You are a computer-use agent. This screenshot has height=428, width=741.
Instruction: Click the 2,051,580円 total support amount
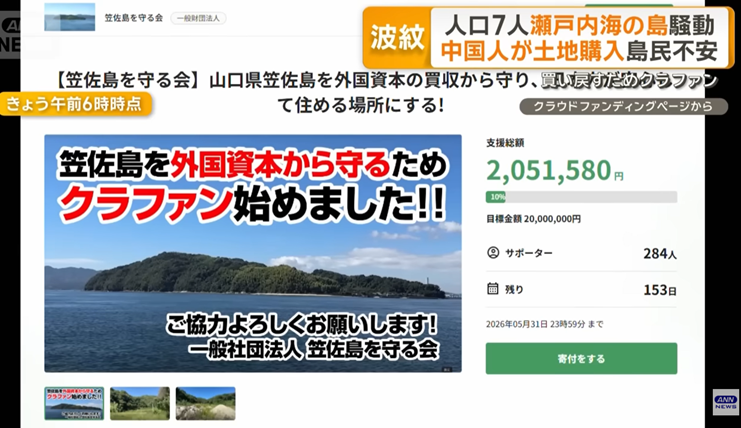click(x=555, y=171)
